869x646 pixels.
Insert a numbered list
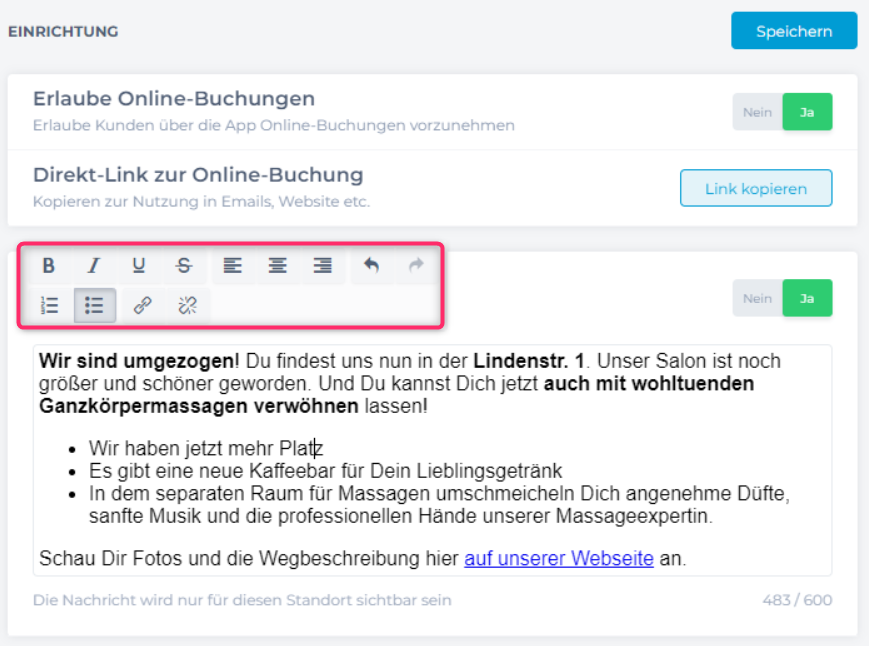(49, 306)
